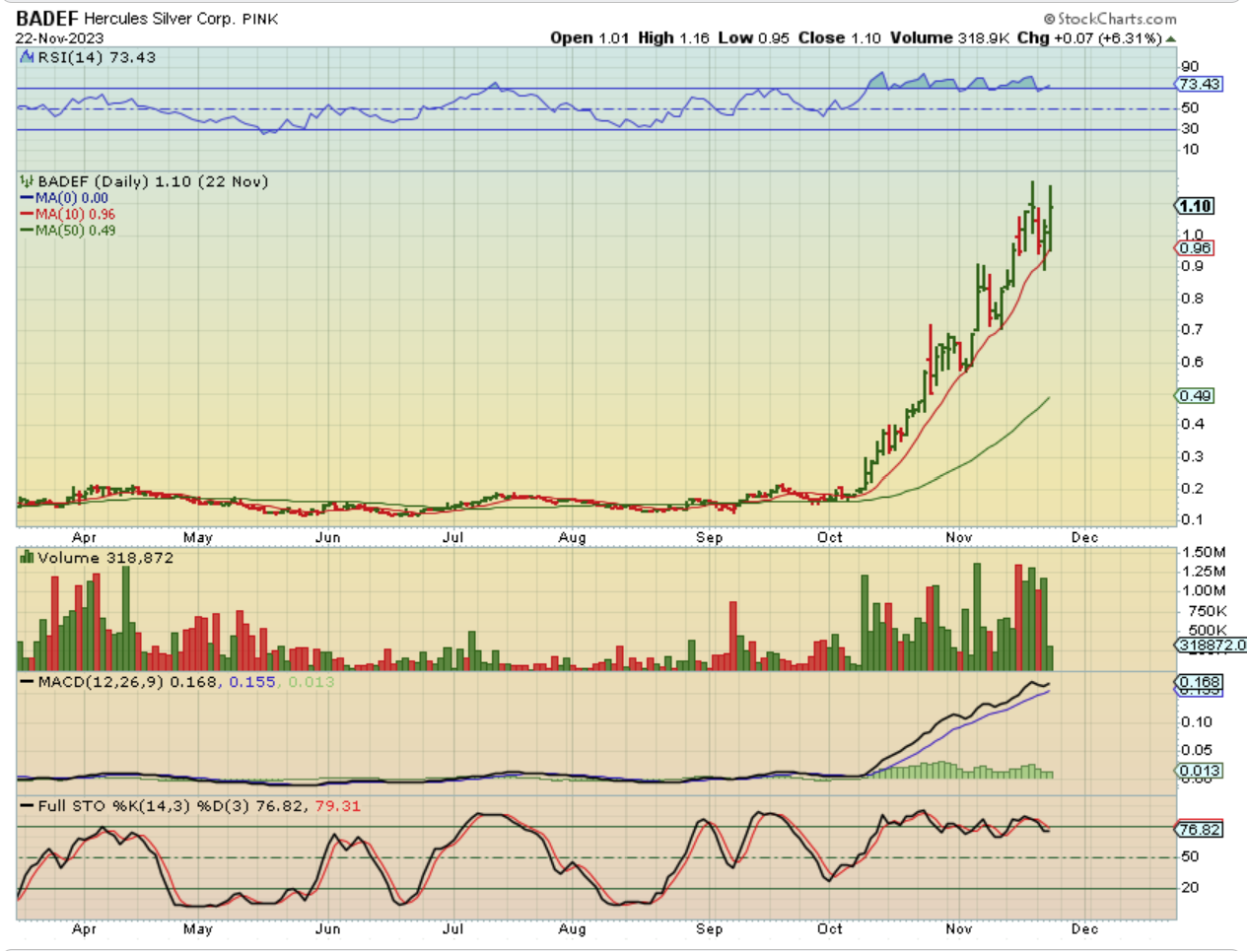Click the Jul label under the price chart
The image size is (1248, 952).
click(x=453, y=538)
